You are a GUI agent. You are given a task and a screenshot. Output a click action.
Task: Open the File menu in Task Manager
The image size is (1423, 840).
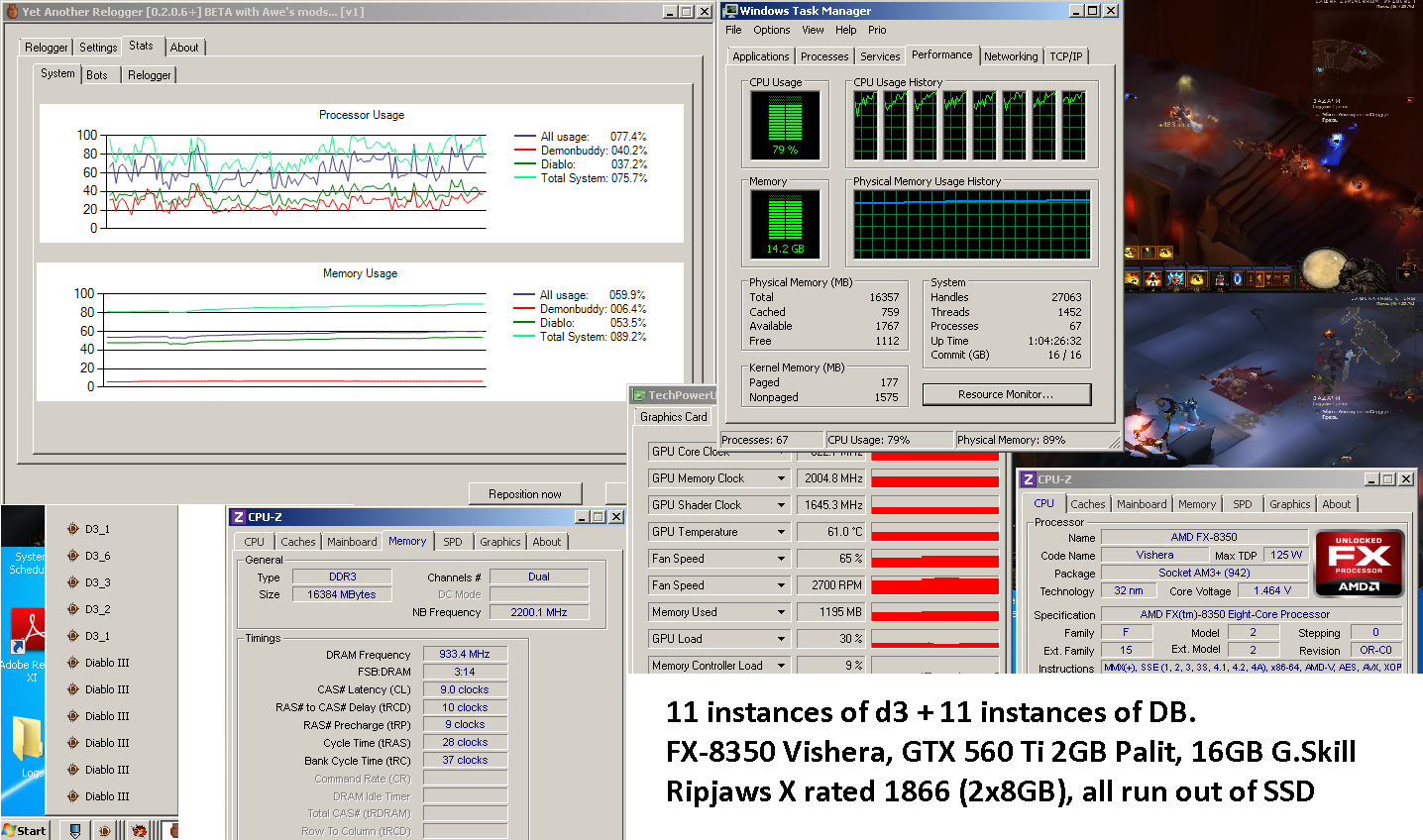(733, 30)
